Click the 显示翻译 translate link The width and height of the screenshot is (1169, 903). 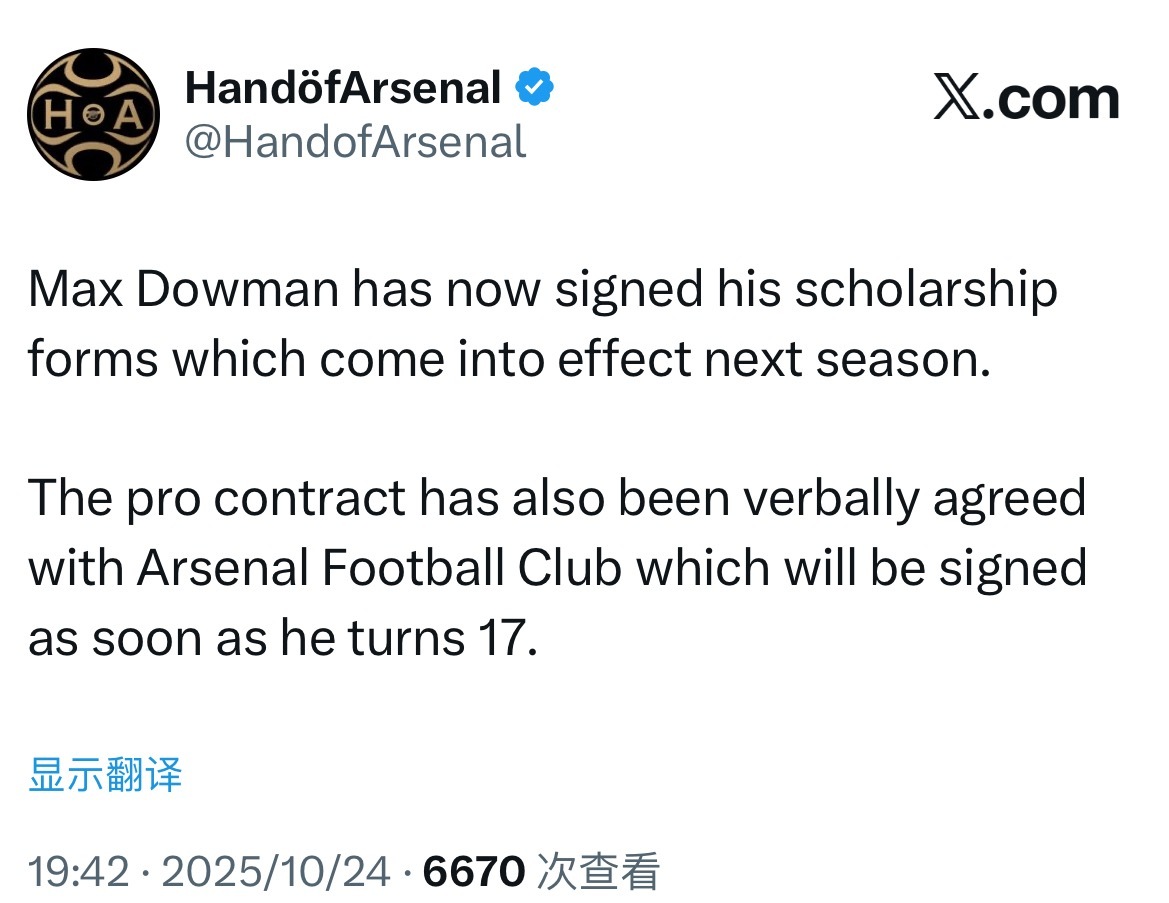tap(105, 775)
